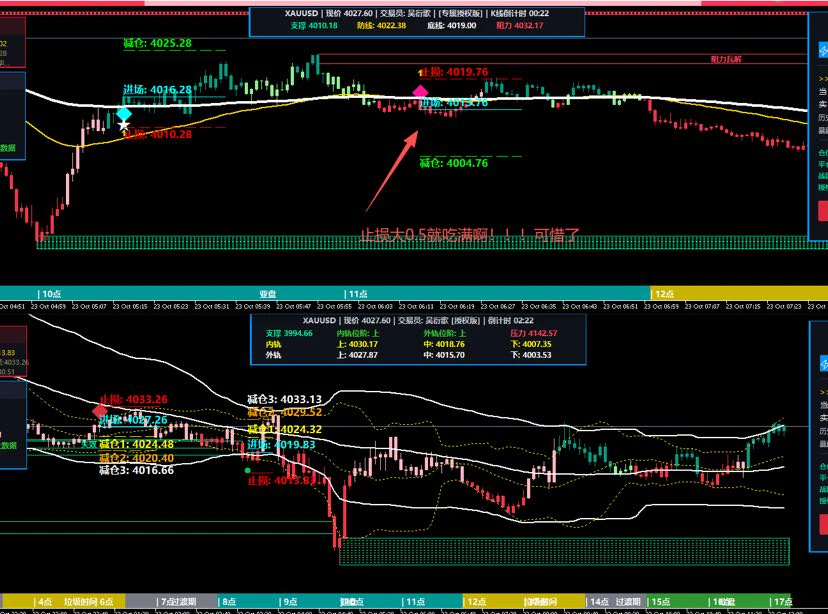
Task: Select the 垃圾时间 6点 session segment
Action: point(88,601)
